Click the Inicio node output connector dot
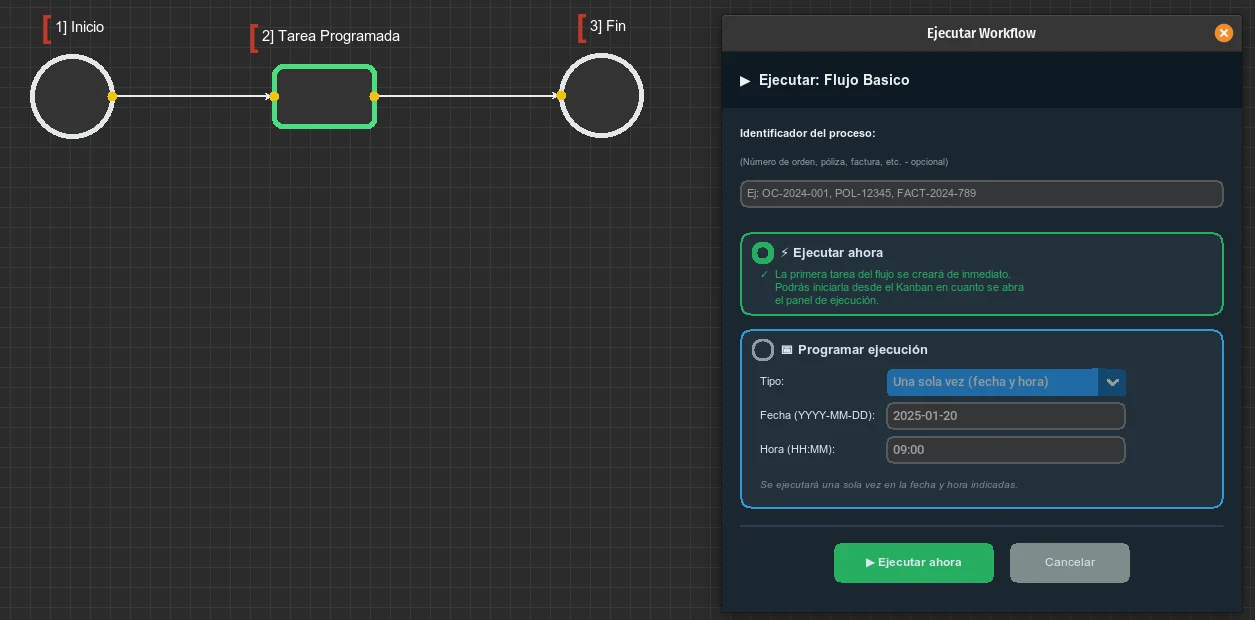The image size is (1255, 620). pyautogui.click(x=112, y=96)
